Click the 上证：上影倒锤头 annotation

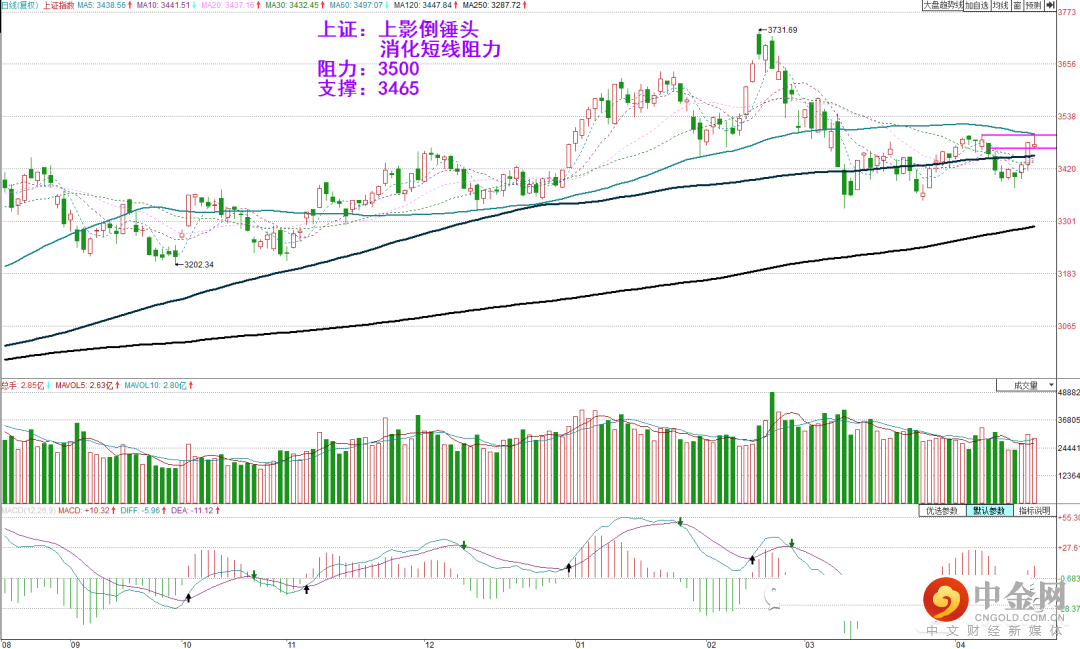point(398,30)
